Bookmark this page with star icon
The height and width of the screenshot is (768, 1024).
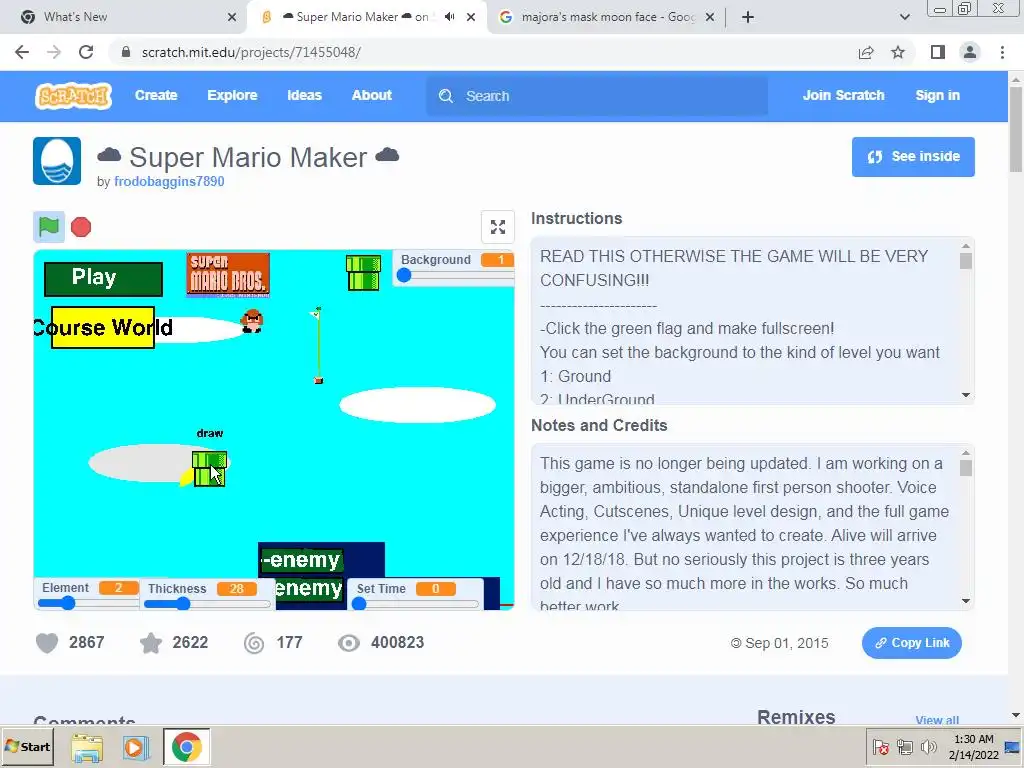(x=898, y=52)
